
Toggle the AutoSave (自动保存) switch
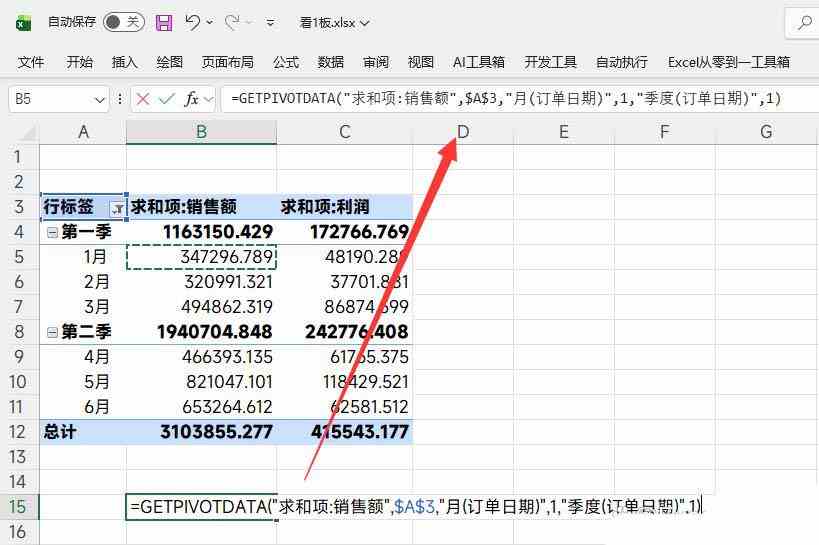tap(124, 22)
